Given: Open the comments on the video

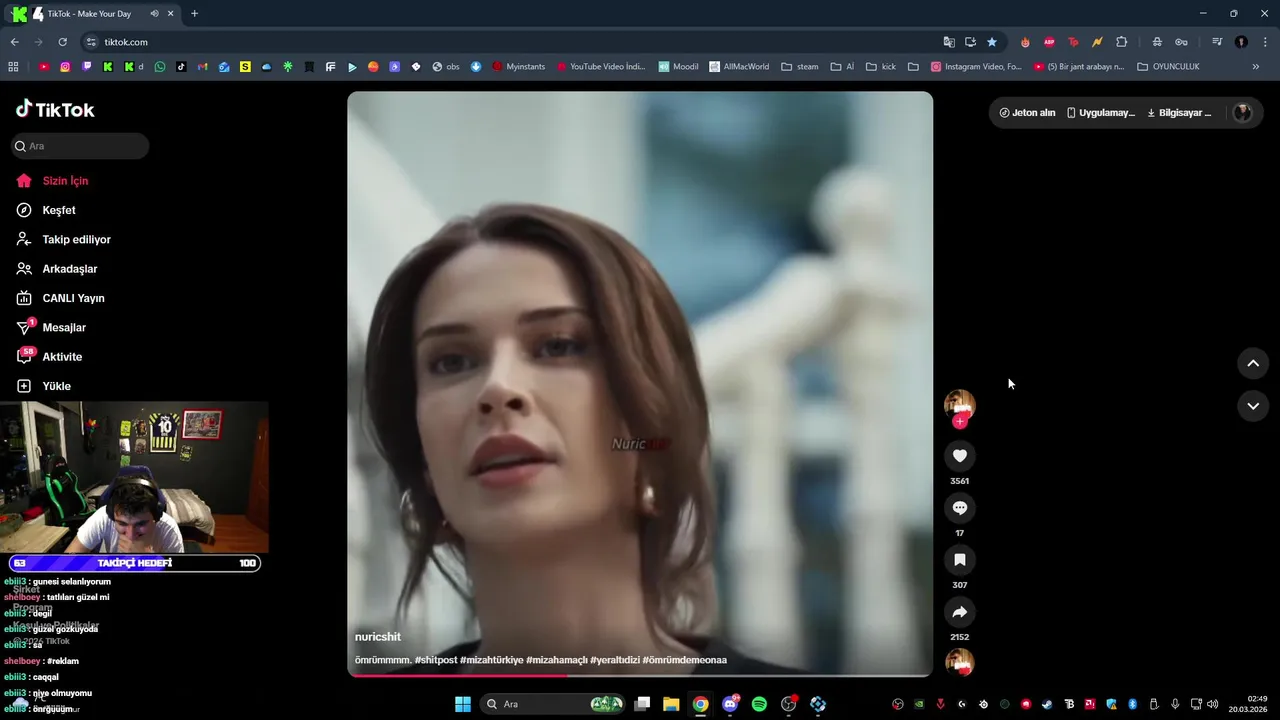Looking at the screenshot, I should [959, 508].
